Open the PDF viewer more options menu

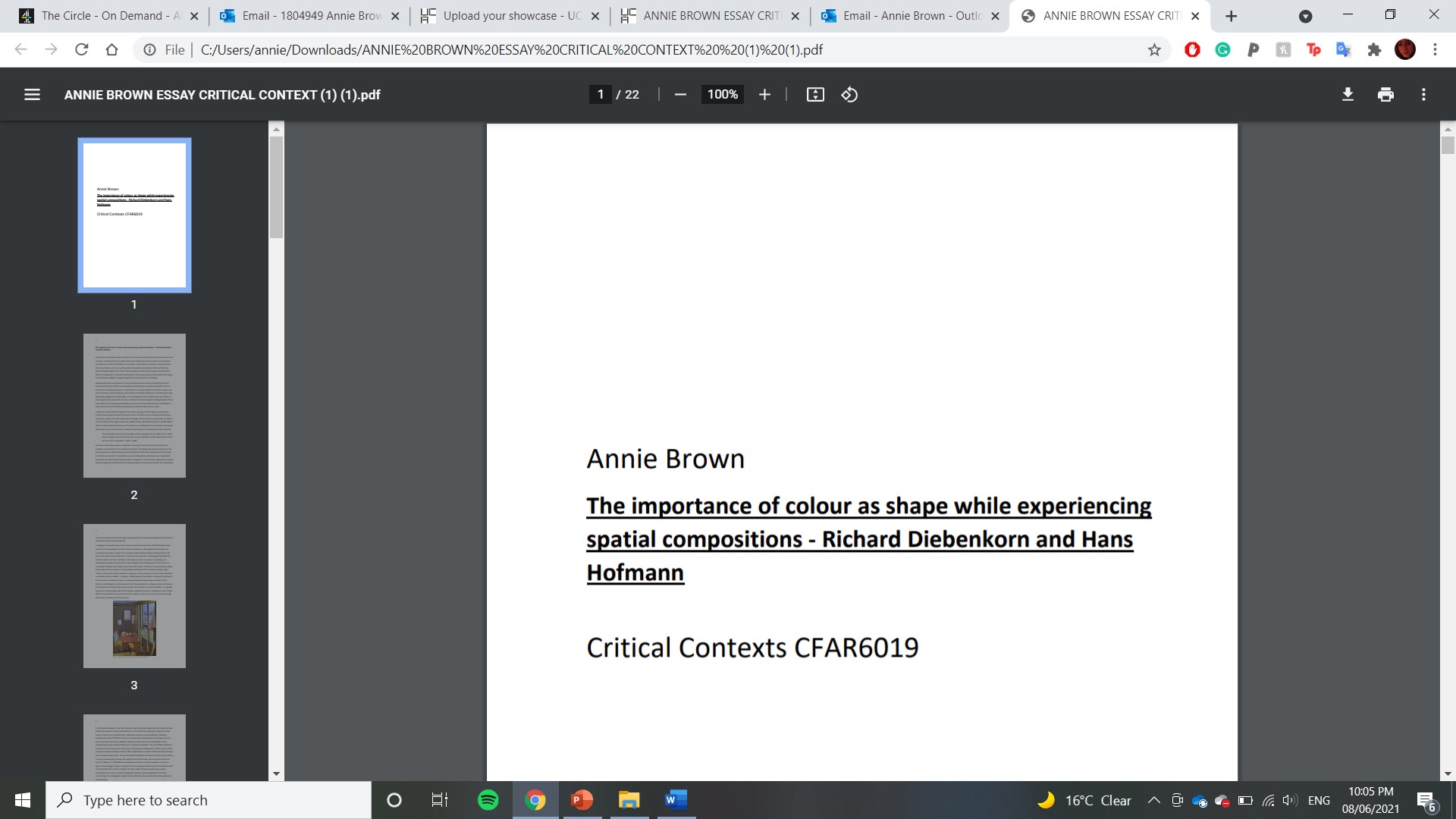point(1424,94)
